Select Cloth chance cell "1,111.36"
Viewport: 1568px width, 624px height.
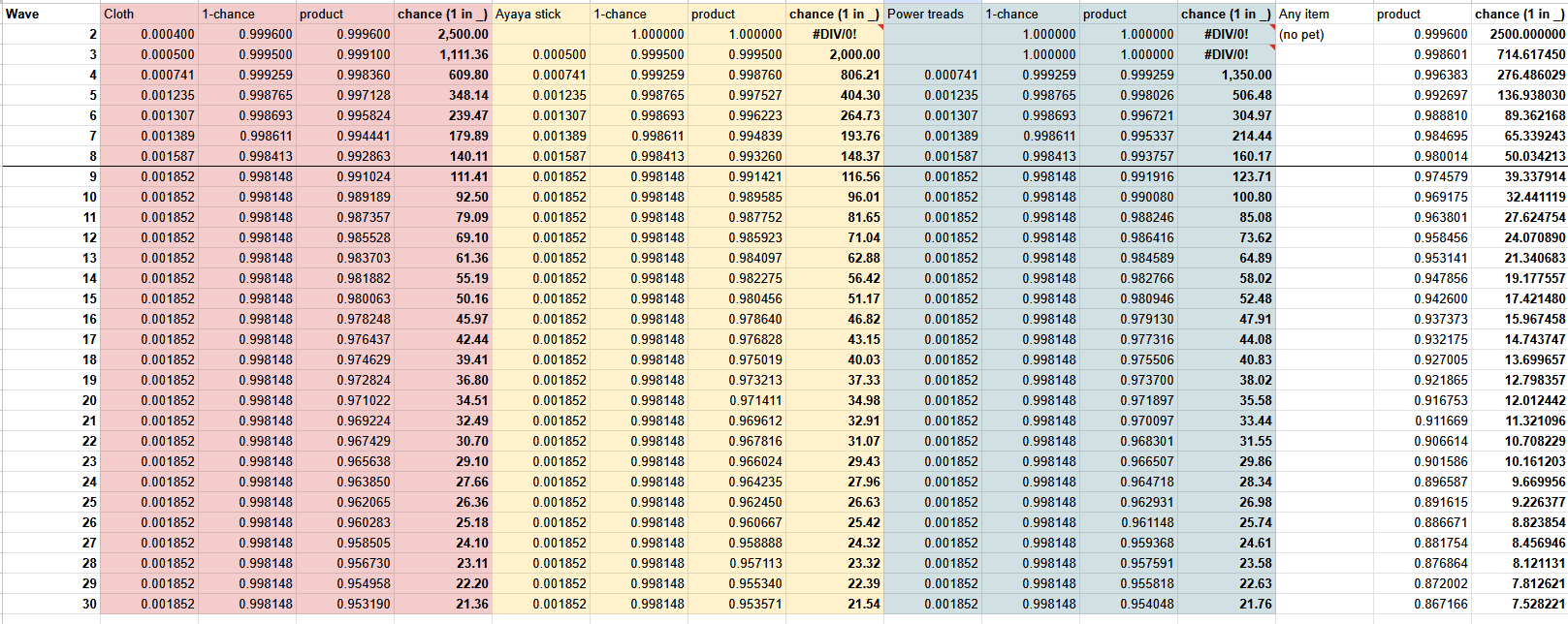(443, 54)
